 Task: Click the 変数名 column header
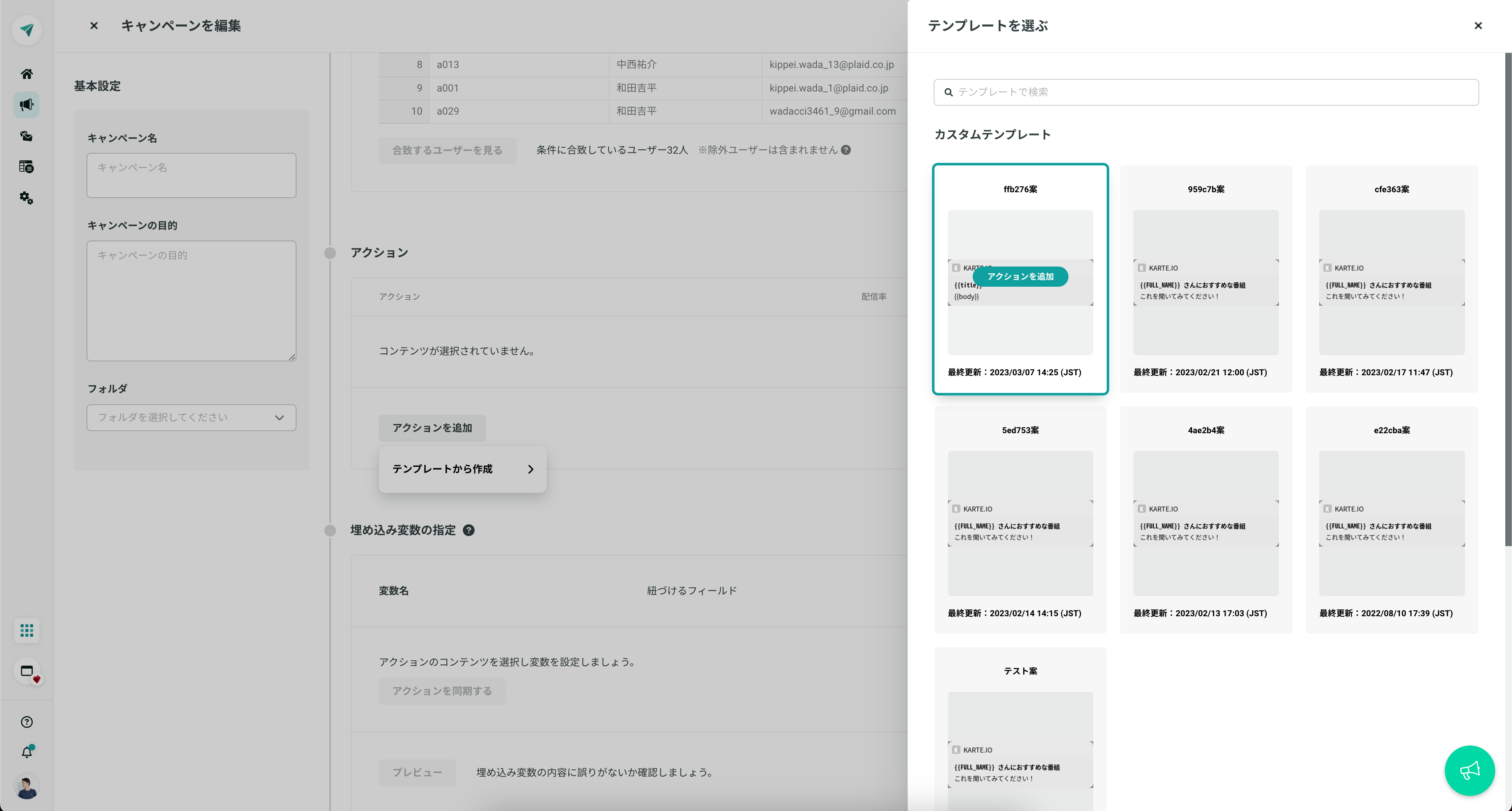[393, 591]
